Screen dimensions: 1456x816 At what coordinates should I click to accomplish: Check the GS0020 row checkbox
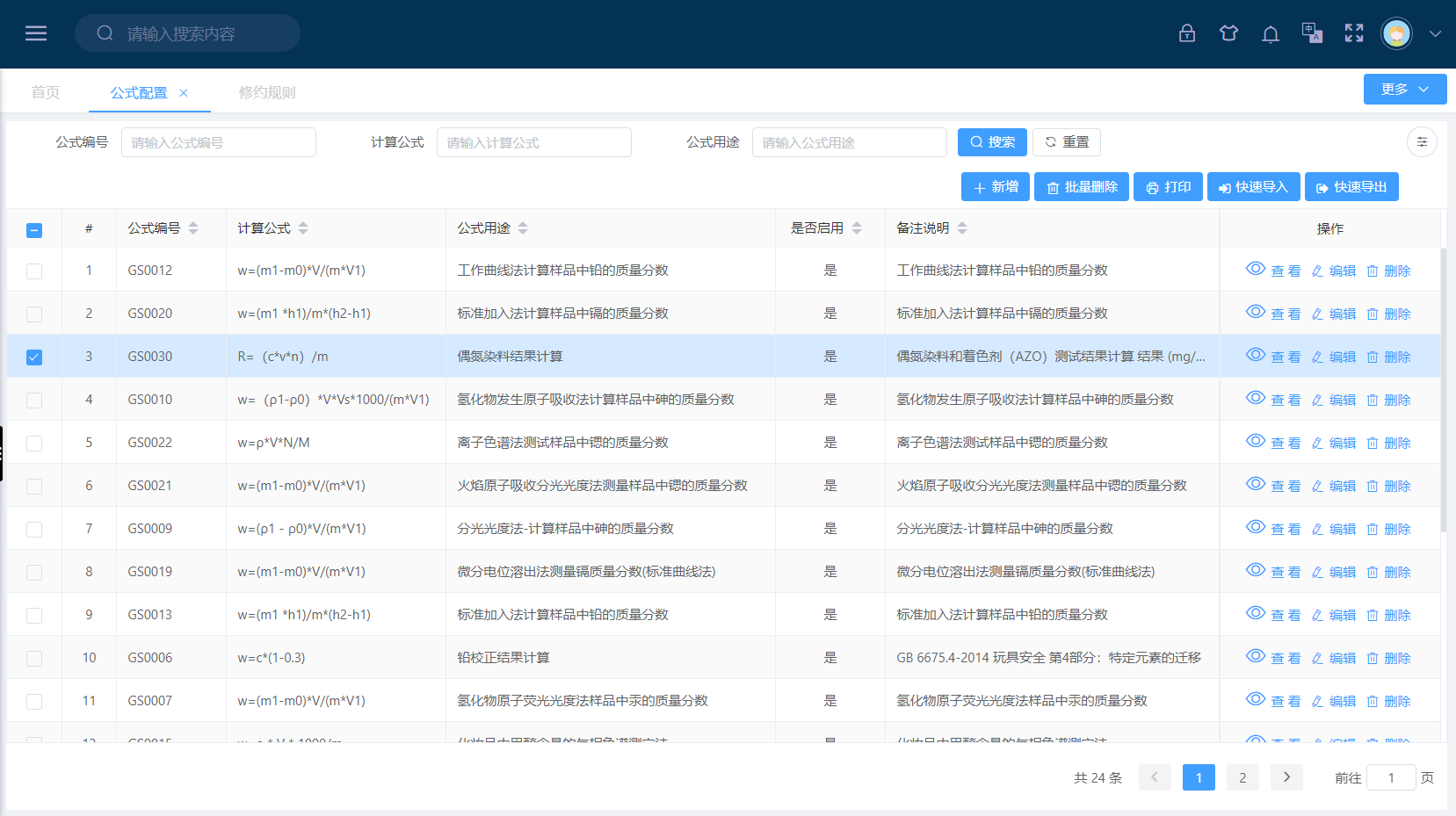pos(34,314)
